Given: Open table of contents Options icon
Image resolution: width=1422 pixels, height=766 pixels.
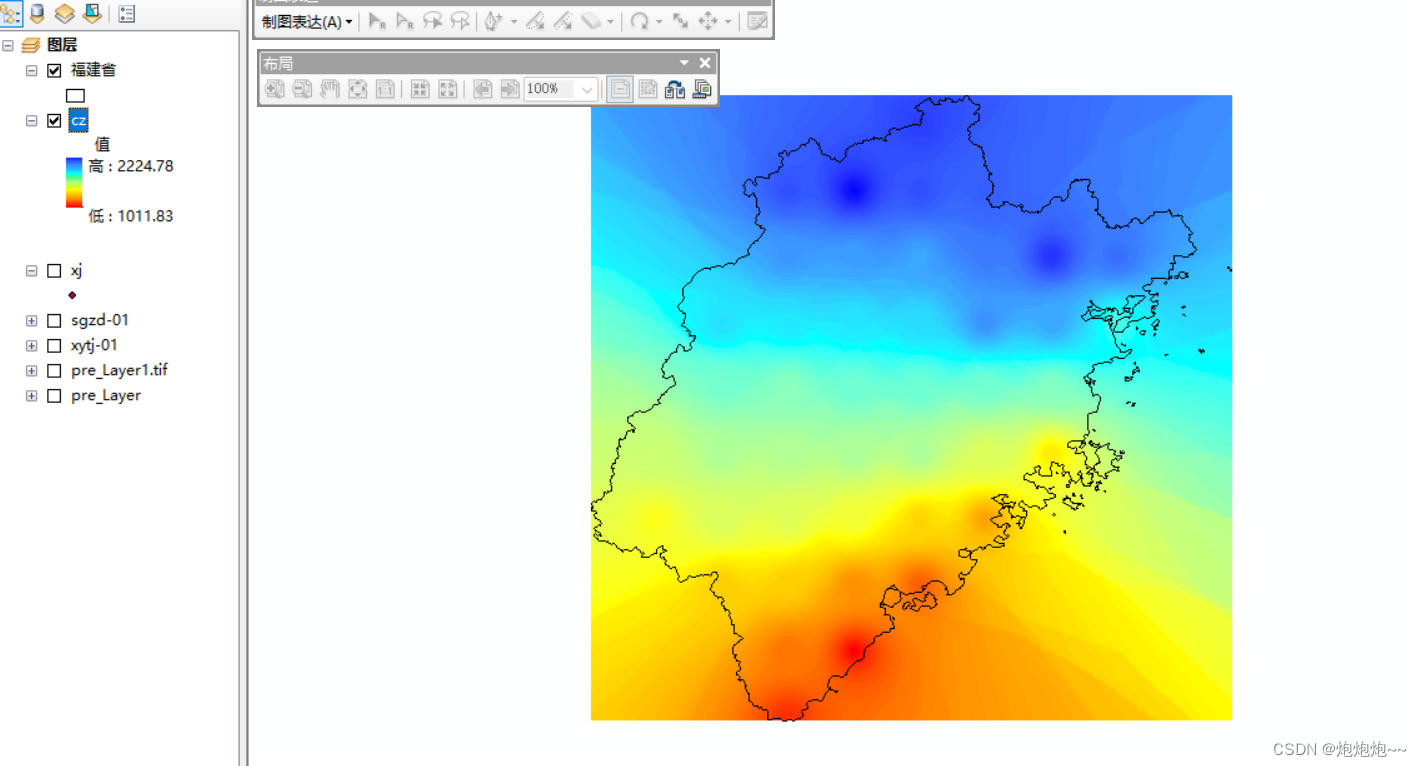Looking at the screenshot, I should coord(127,14).
